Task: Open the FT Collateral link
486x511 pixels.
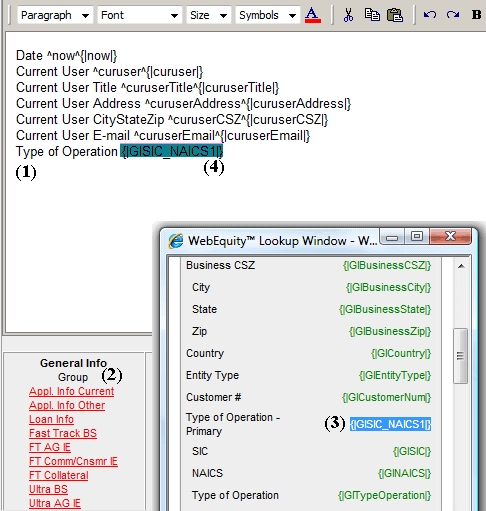Action: 59,475
